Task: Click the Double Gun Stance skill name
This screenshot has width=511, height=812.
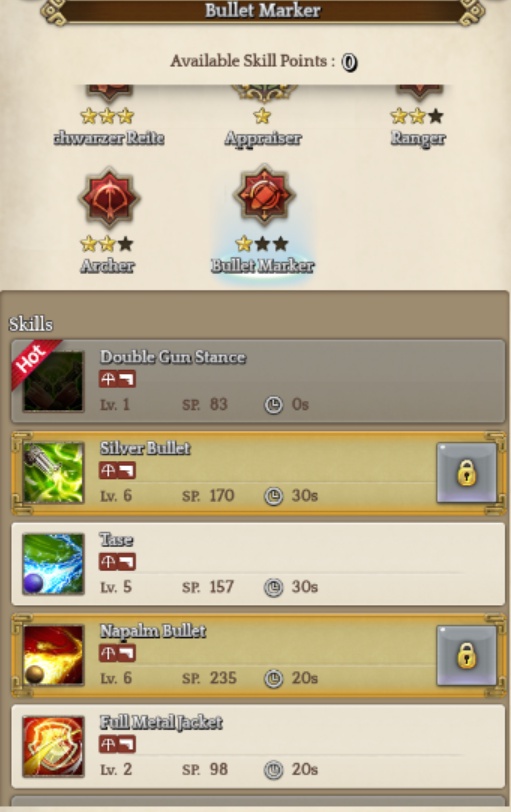Action: coord(173,357)
